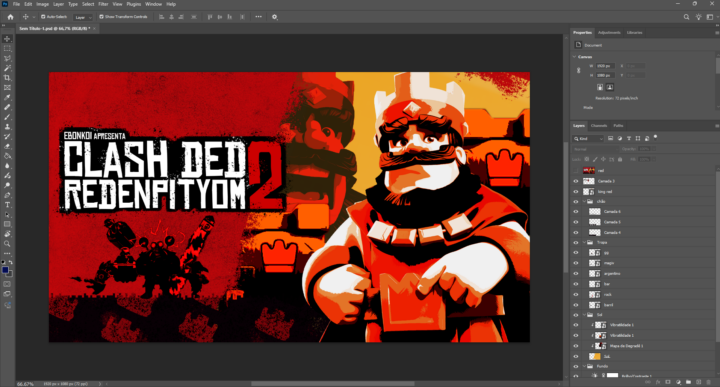The image size is (720, 387).
Task: Open the foreground color swatch
Action: [x=5, y=270]
